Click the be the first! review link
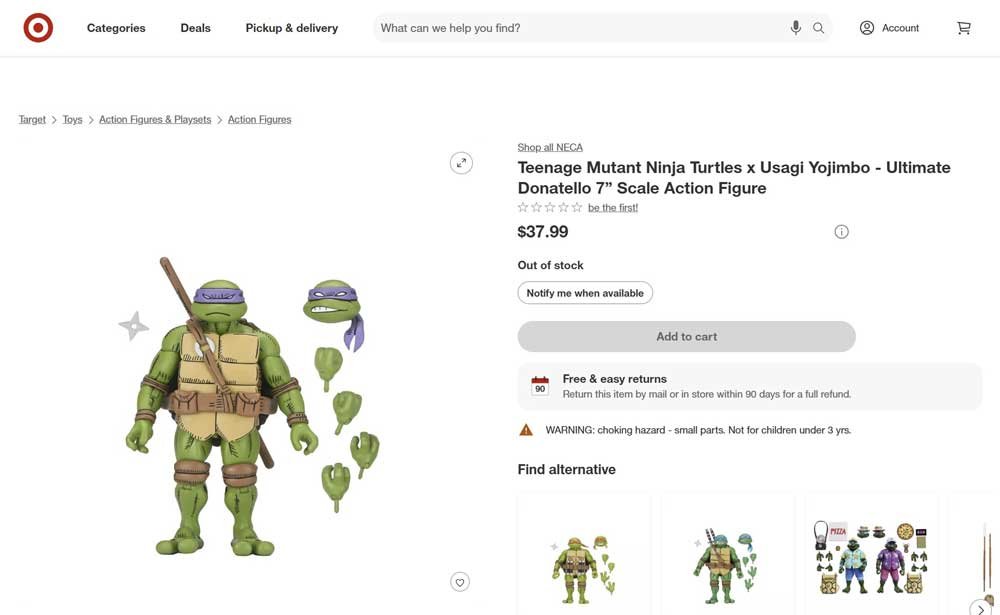 (x=613, y=207)
